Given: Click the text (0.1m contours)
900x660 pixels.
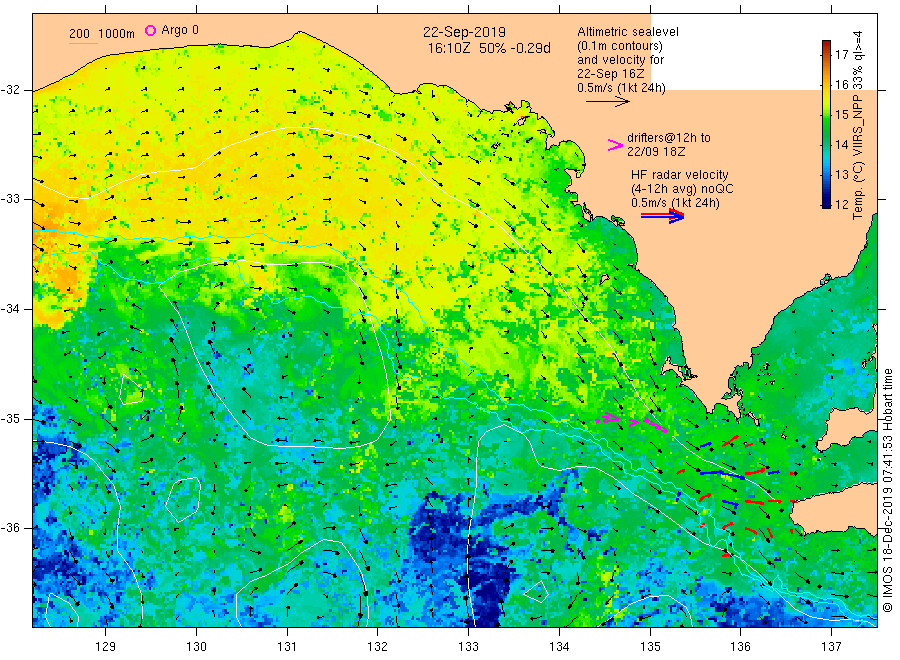Looking at the screenshot, I should (x=620, y=46).
